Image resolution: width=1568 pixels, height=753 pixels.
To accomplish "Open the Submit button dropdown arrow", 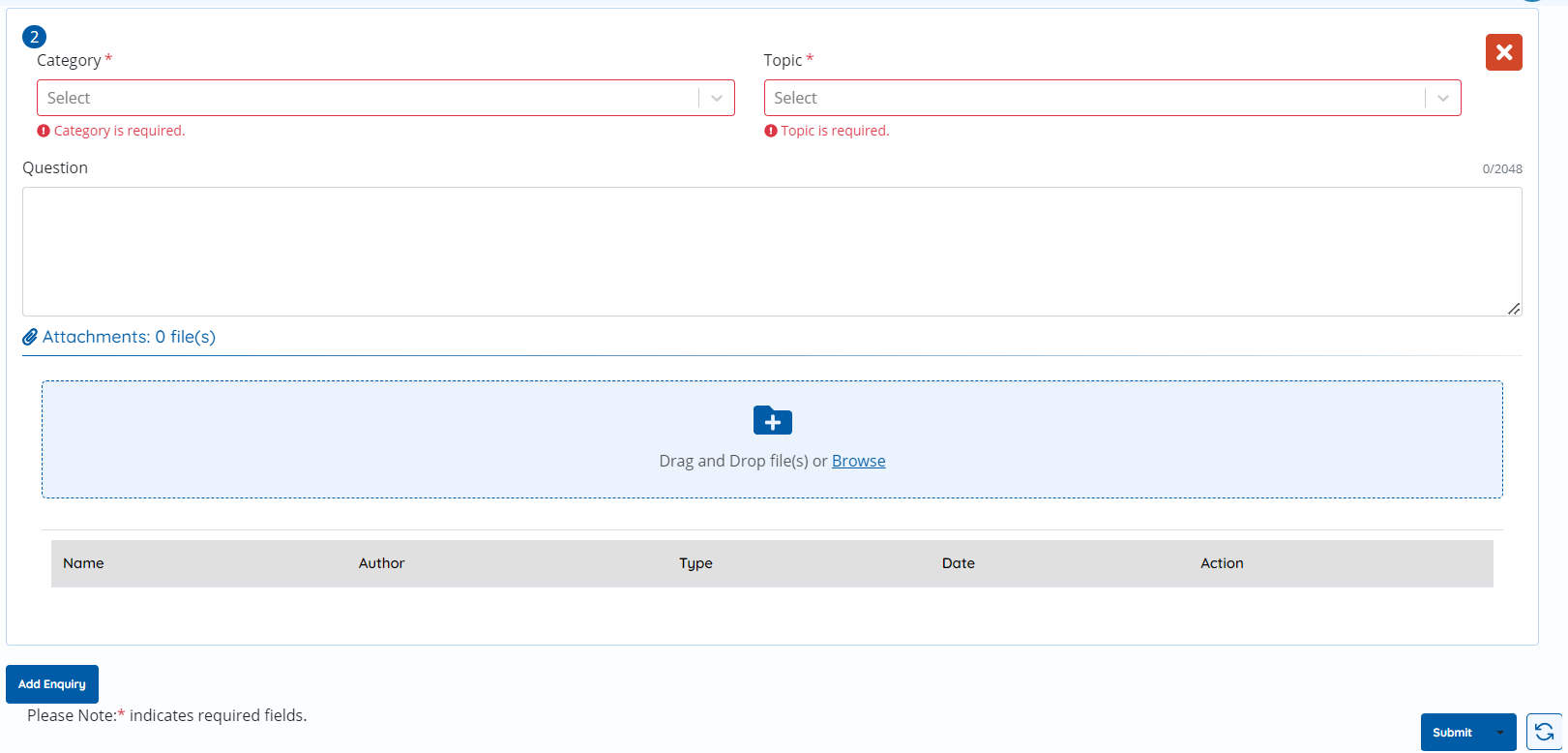I will point(1499,733).
